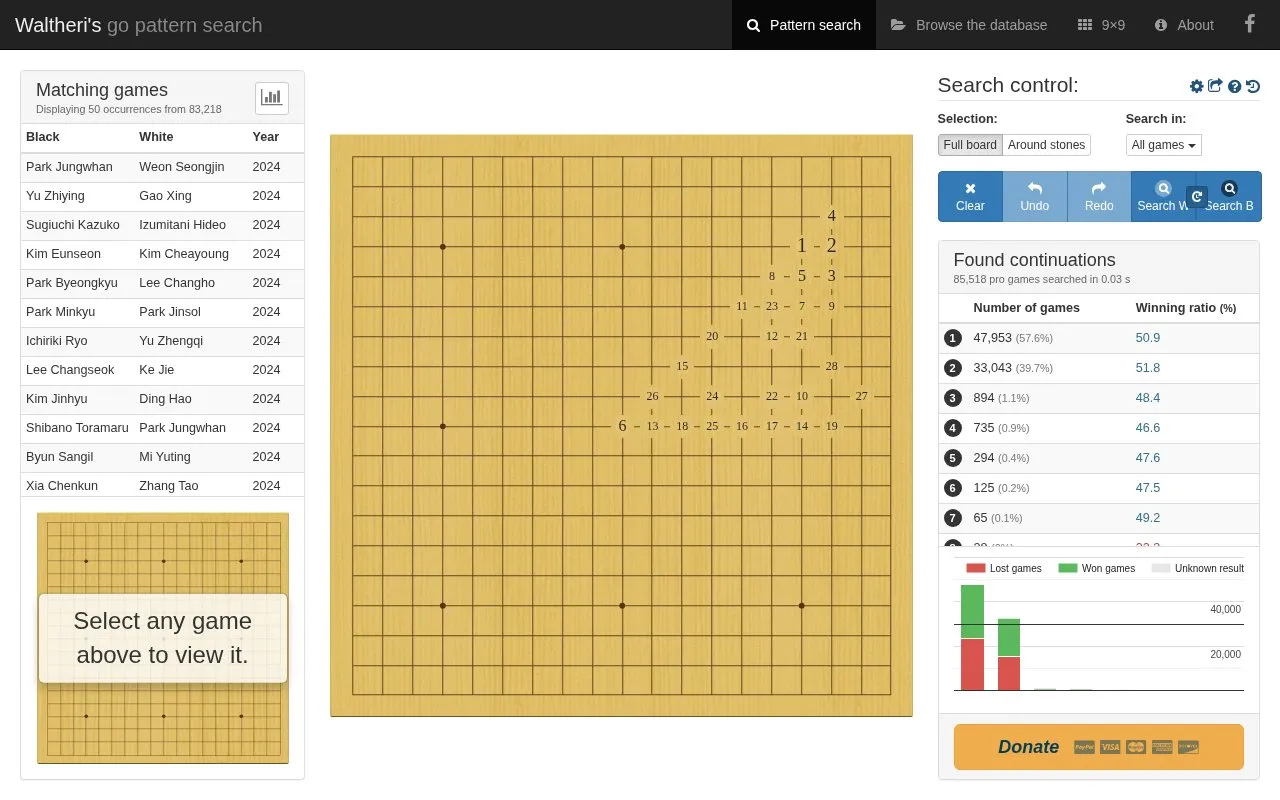Screen dimensions: 1280x800
Task: Open game Kim Jinhyu vs Ding Hao
Action: pos(162,399)
